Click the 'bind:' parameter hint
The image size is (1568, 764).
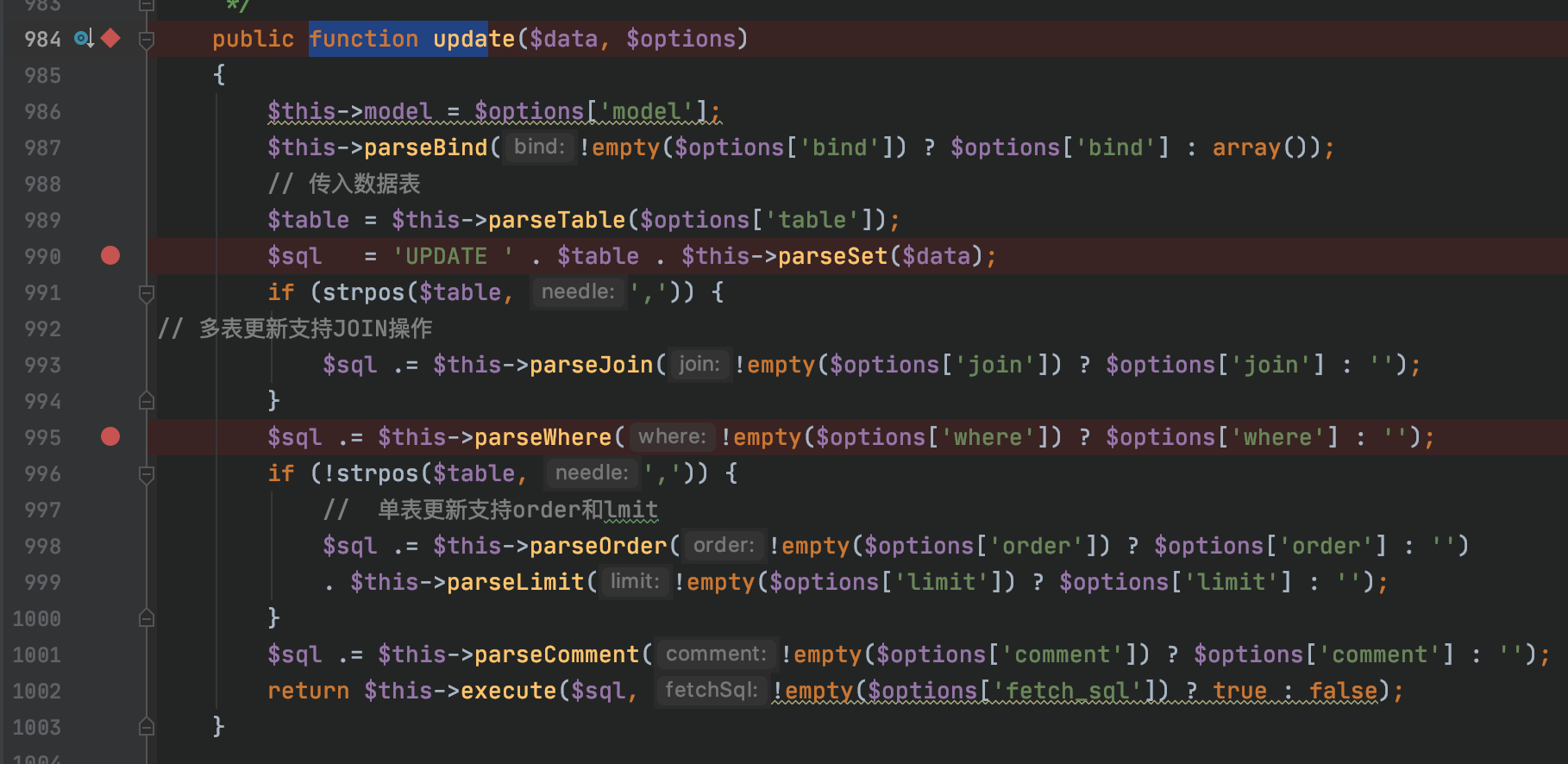539,147
